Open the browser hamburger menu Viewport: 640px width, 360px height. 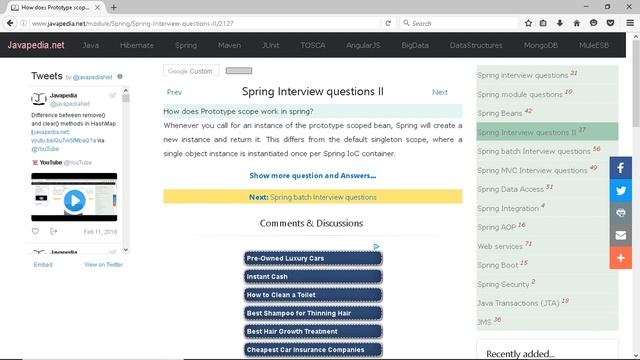pyautogui.click(x=630, y=23)
